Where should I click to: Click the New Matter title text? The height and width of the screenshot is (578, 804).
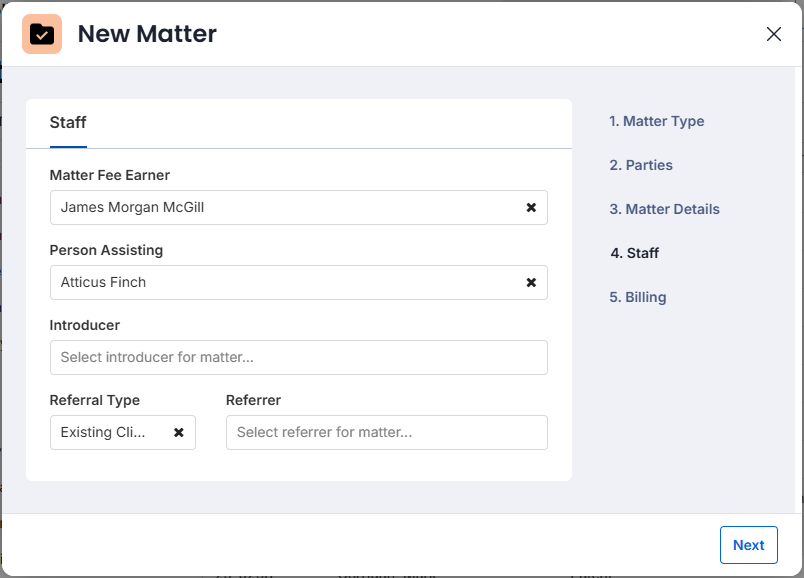coord(147,34)
